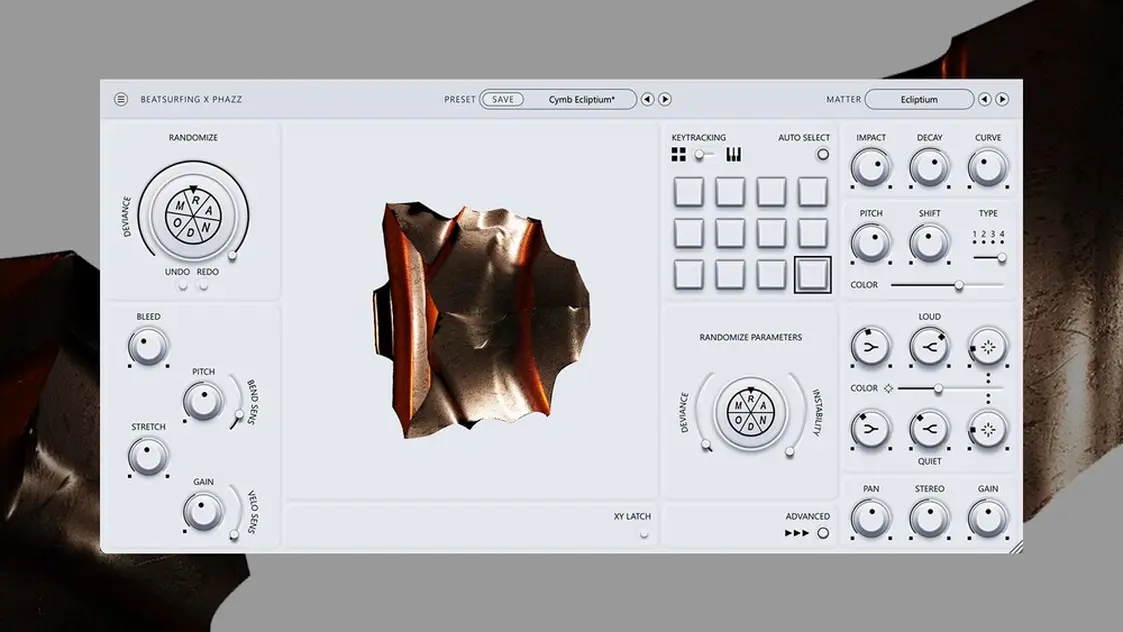
Task: Select the pad-grid keytracking mode icon
Action: (678, 153)
